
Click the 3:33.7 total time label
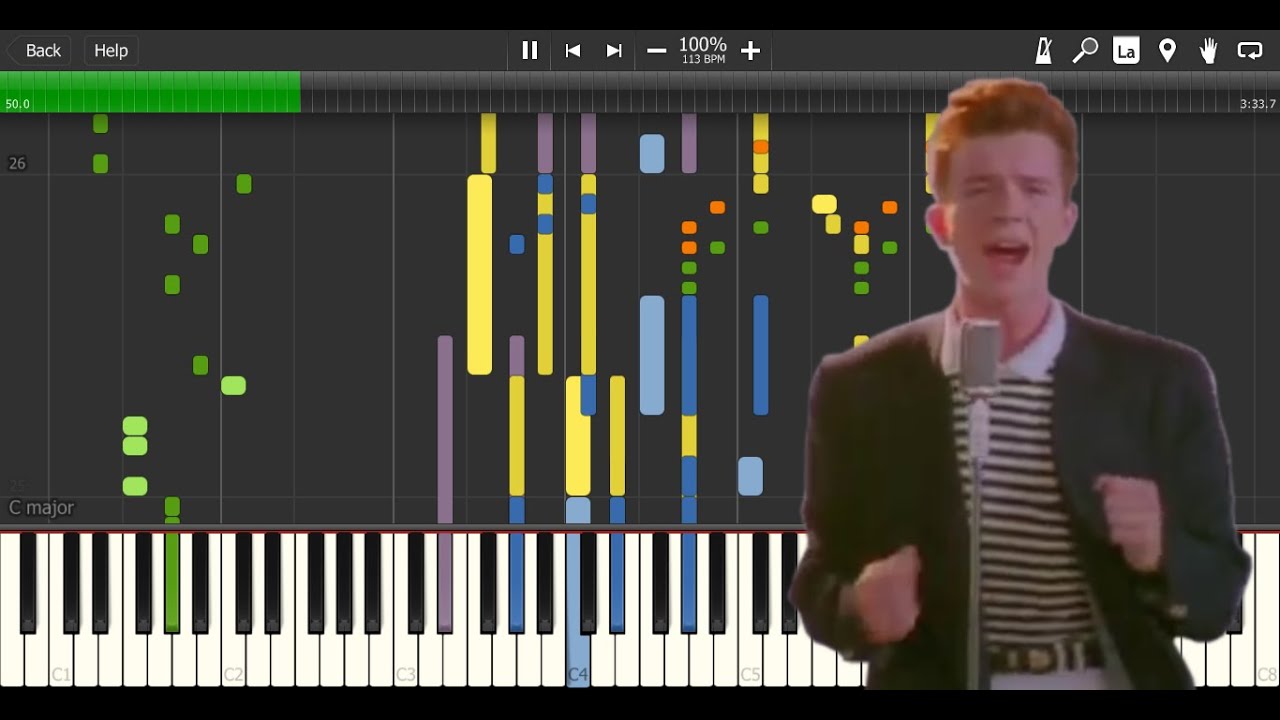[1257, 104]
